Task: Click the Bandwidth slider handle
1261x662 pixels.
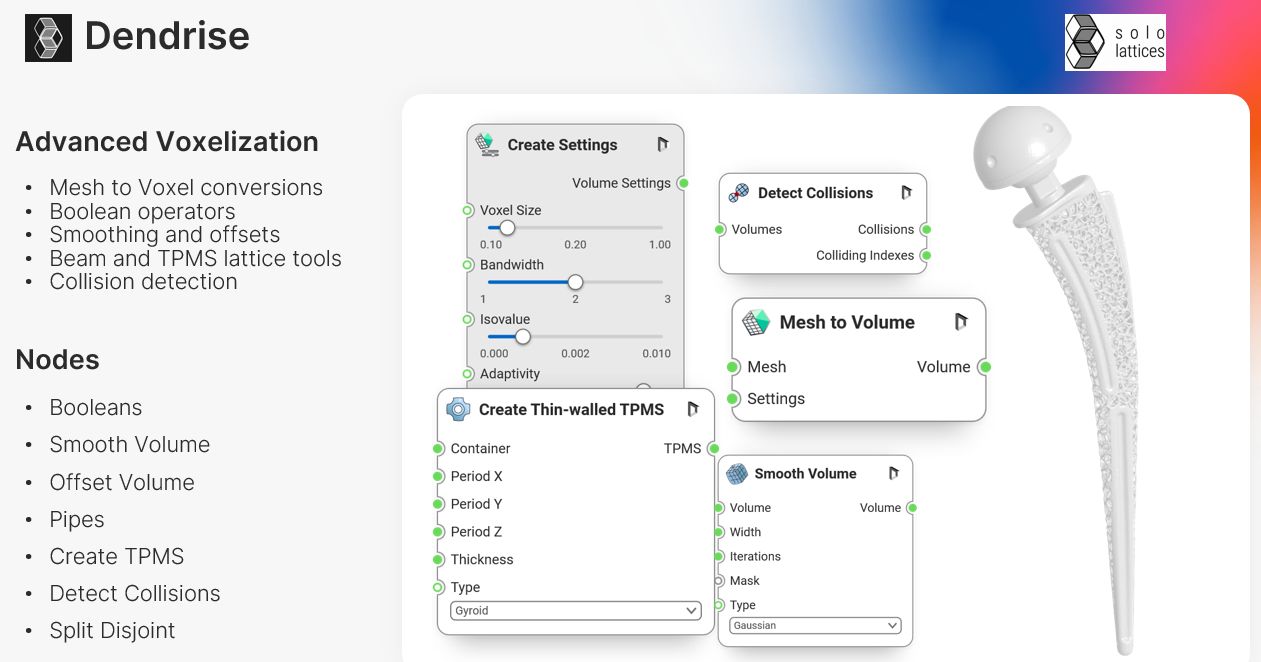Action: coord(575,282)
